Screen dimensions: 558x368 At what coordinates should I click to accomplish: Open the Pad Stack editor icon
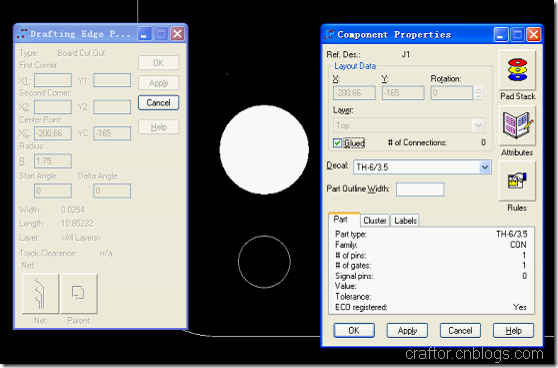point(517,70)
